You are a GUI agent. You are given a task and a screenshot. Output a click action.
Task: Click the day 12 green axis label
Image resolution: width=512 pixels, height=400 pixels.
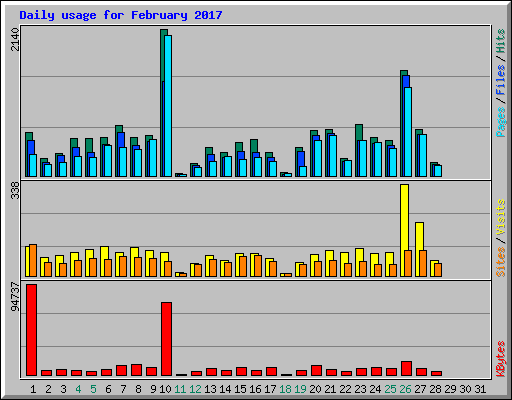coord(195,389)
